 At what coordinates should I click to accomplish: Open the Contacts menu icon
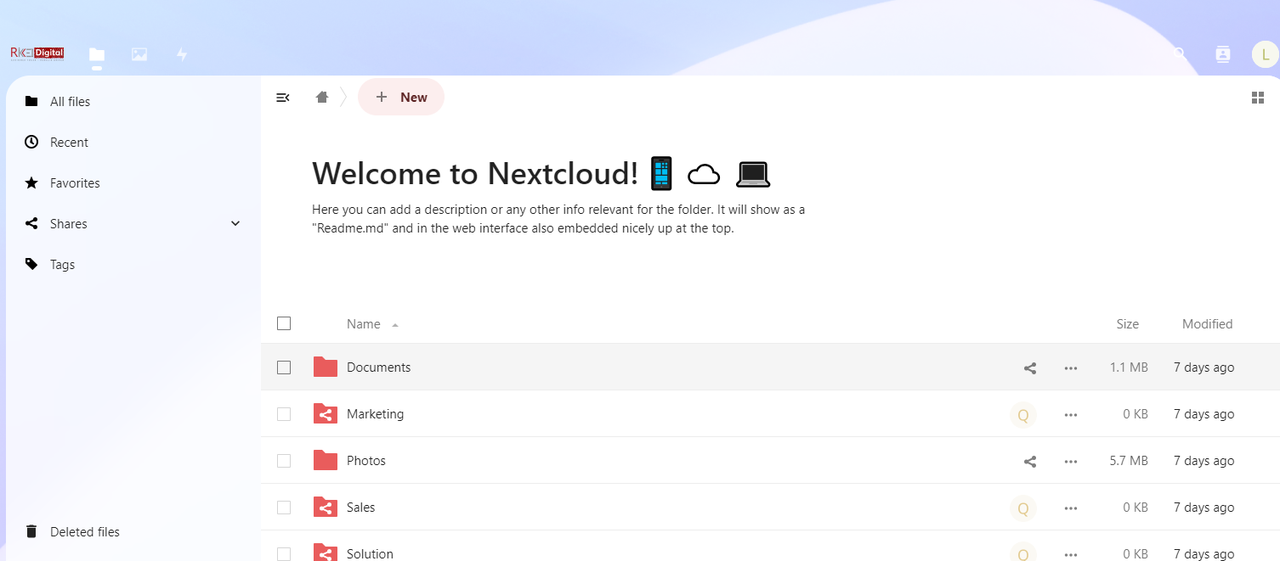pyautogui.click(x=1222, y=54)
